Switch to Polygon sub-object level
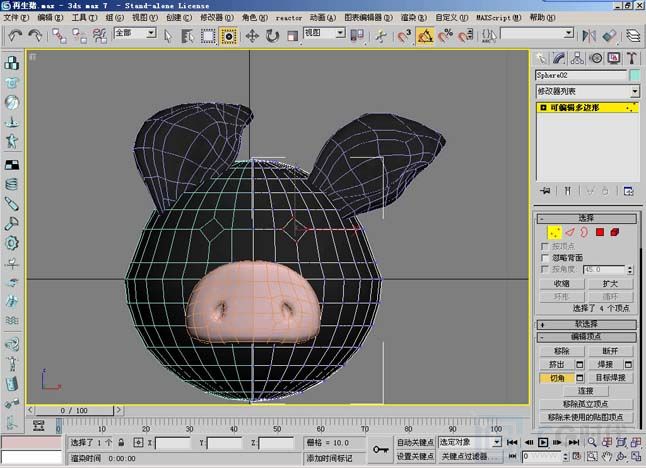This screenshot has width=646, height=468. pos(600,232)
